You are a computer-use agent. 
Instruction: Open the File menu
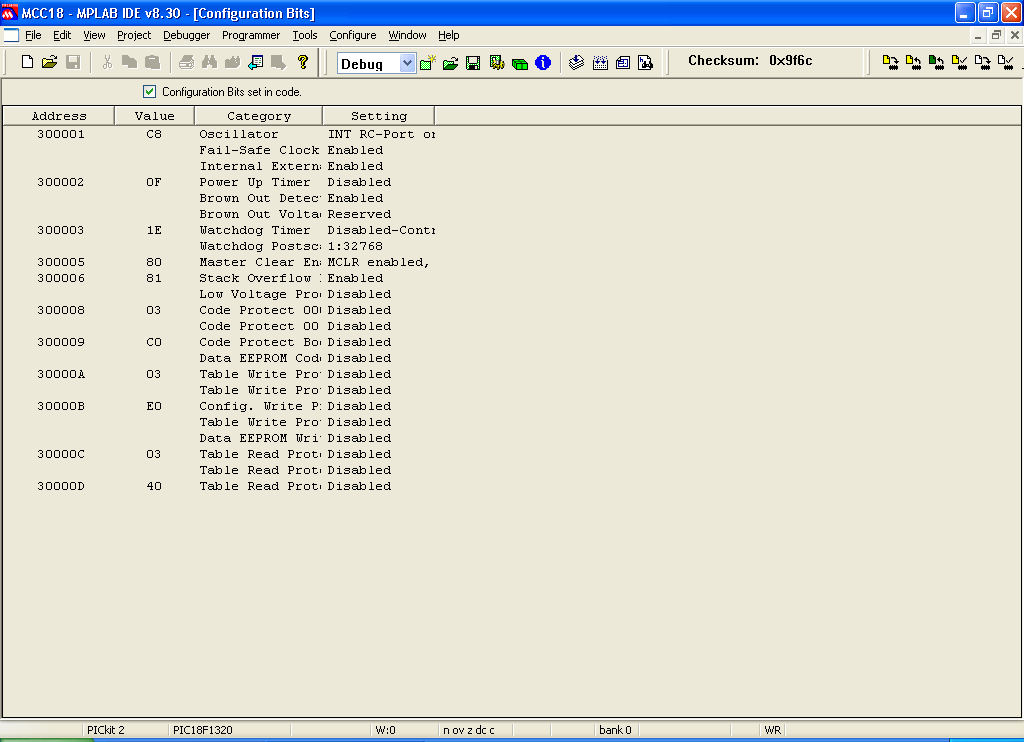click(x=33, y=35)
